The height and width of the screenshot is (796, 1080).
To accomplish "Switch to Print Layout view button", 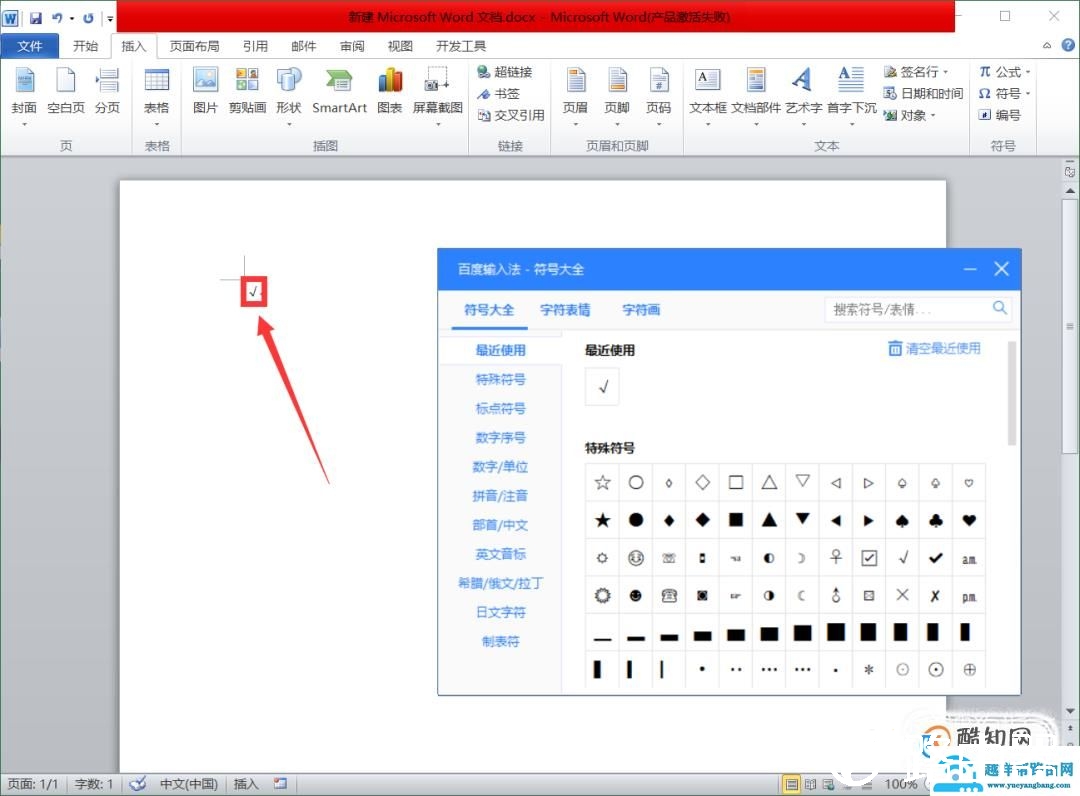I will pyautogui.click(x=792, y=784).
